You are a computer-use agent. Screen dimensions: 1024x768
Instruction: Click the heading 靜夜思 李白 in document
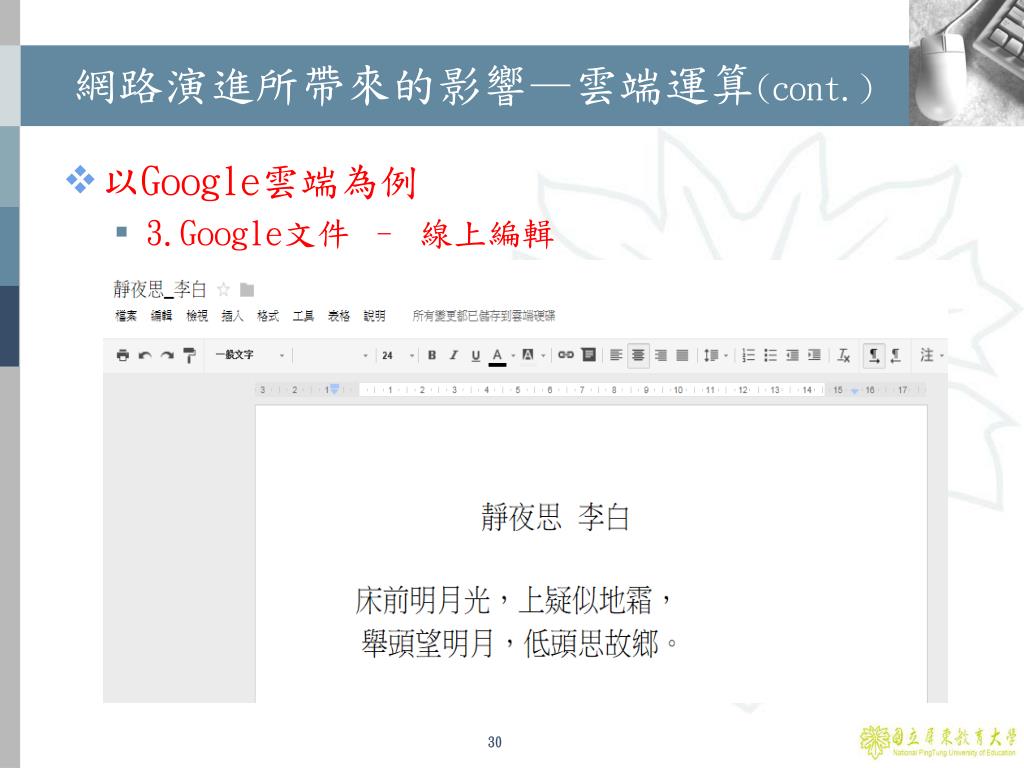click(x=554, y=517)
